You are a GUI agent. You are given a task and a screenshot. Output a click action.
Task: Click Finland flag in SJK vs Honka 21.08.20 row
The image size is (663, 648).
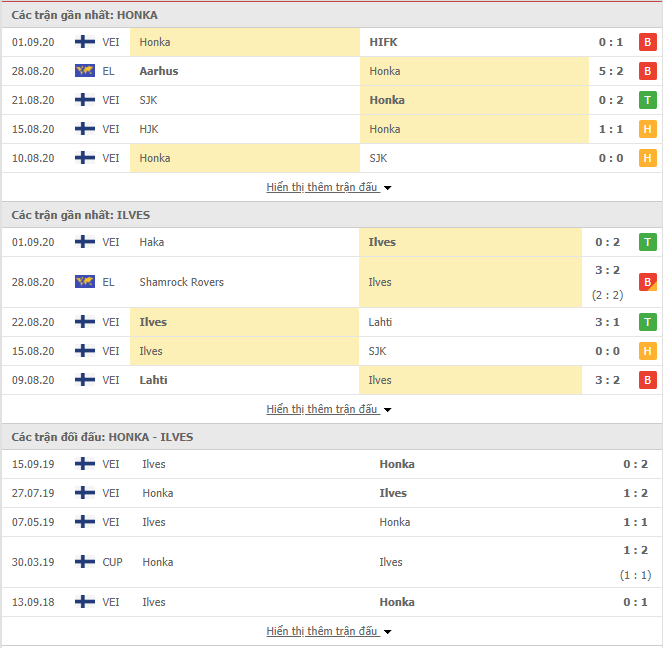click(x=85, y=100)
